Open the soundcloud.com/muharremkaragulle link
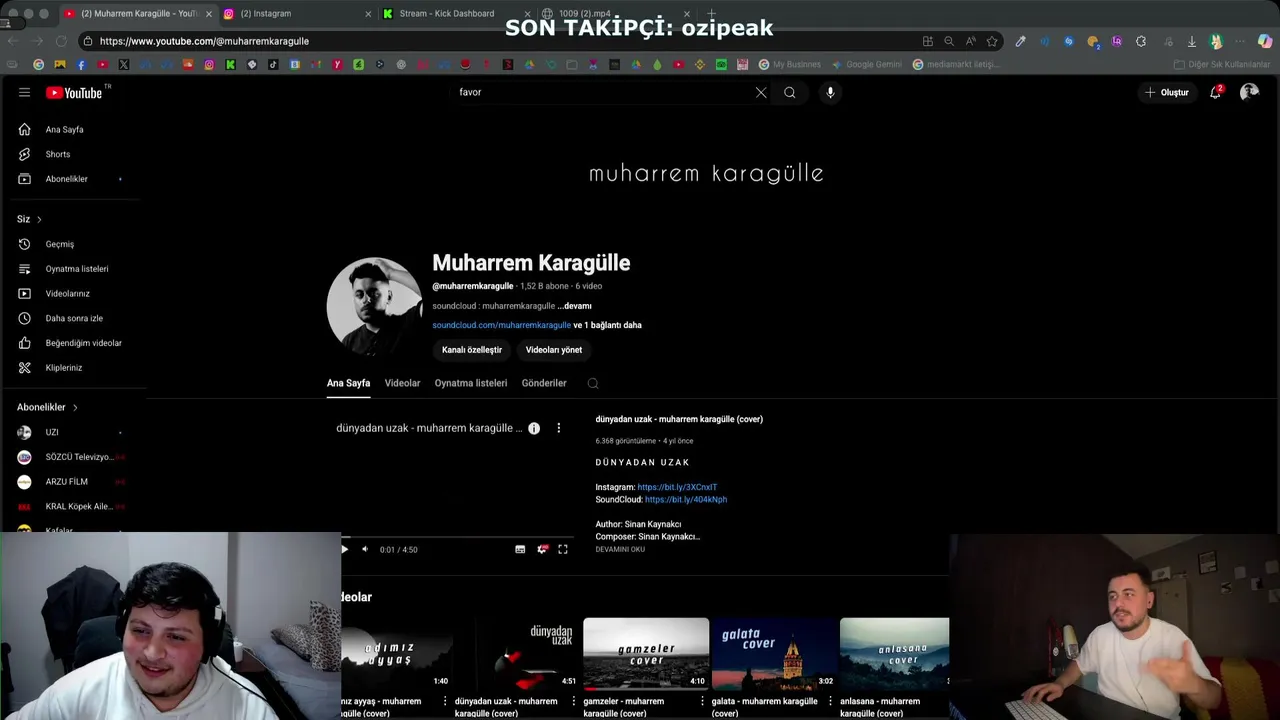 501,325
